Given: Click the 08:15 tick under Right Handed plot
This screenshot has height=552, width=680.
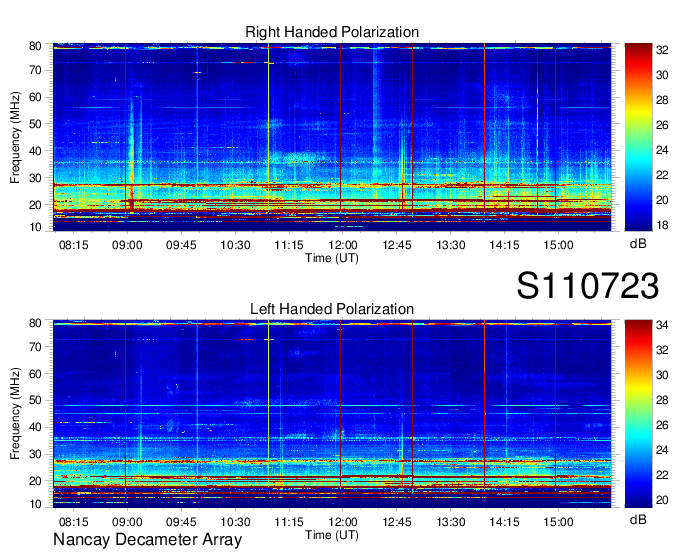Looking at the screenshot, I should 73,245.
